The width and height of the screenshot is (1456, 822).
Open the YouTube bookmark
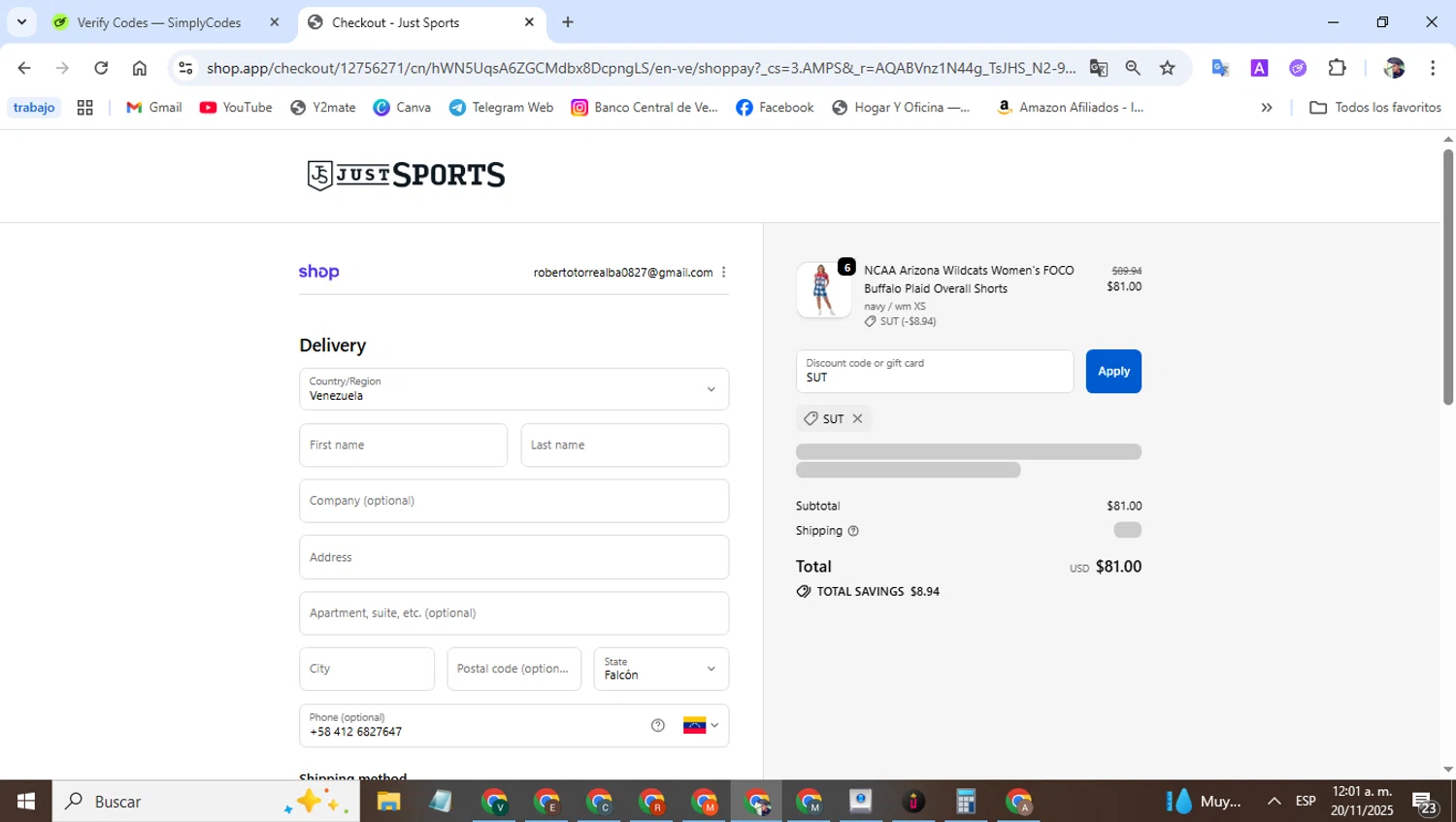(236, 108)
